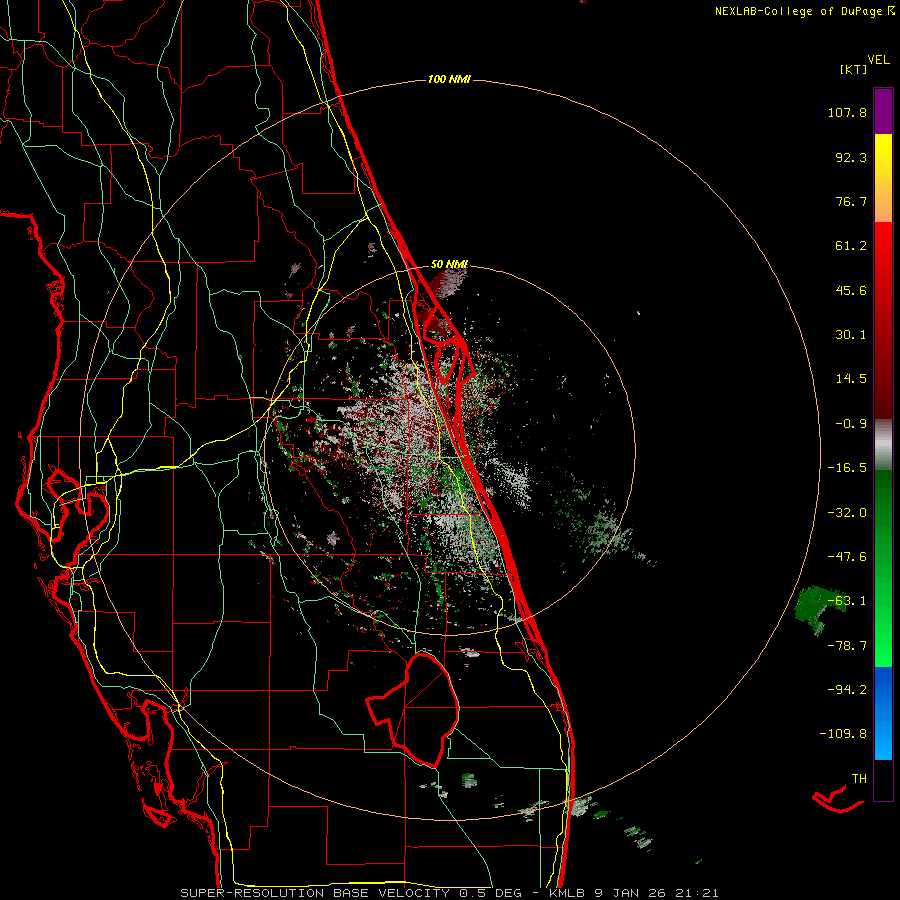Pick the gray near-zero segment of the velocity color bar

(883, 445)
